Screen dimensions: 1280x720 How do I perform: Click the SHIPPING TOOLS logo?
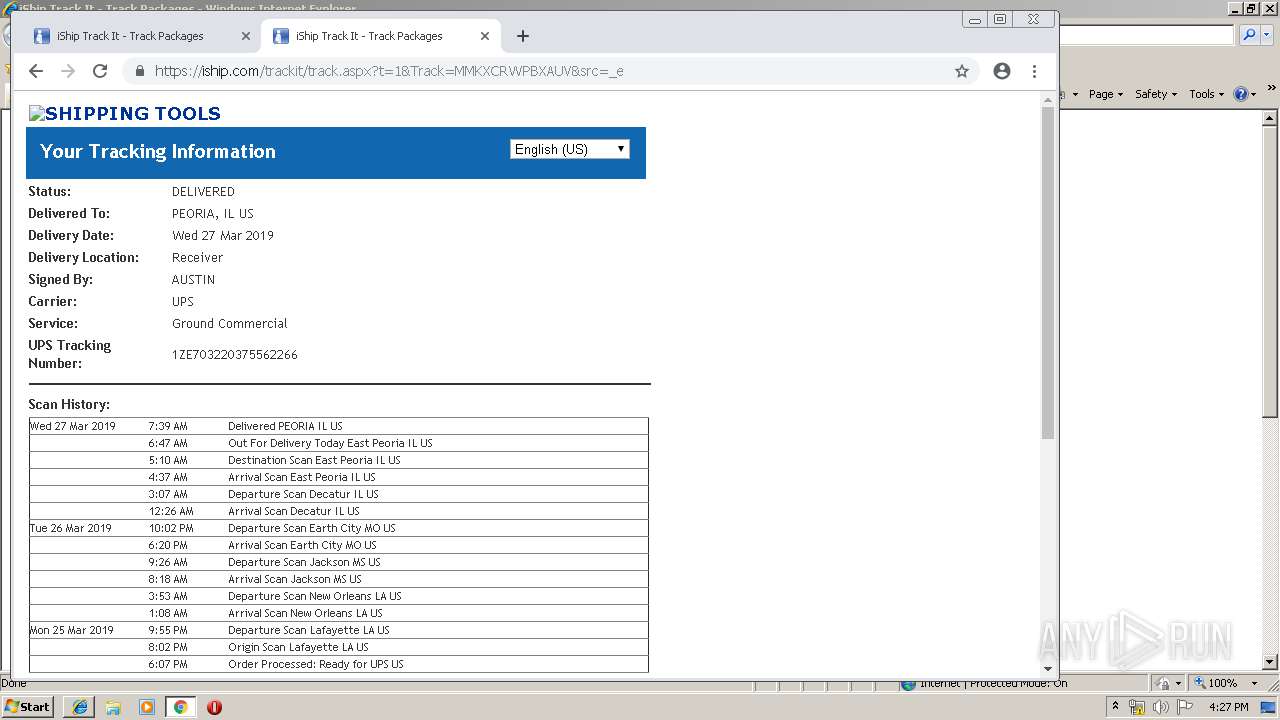click(x=125, y=113)
